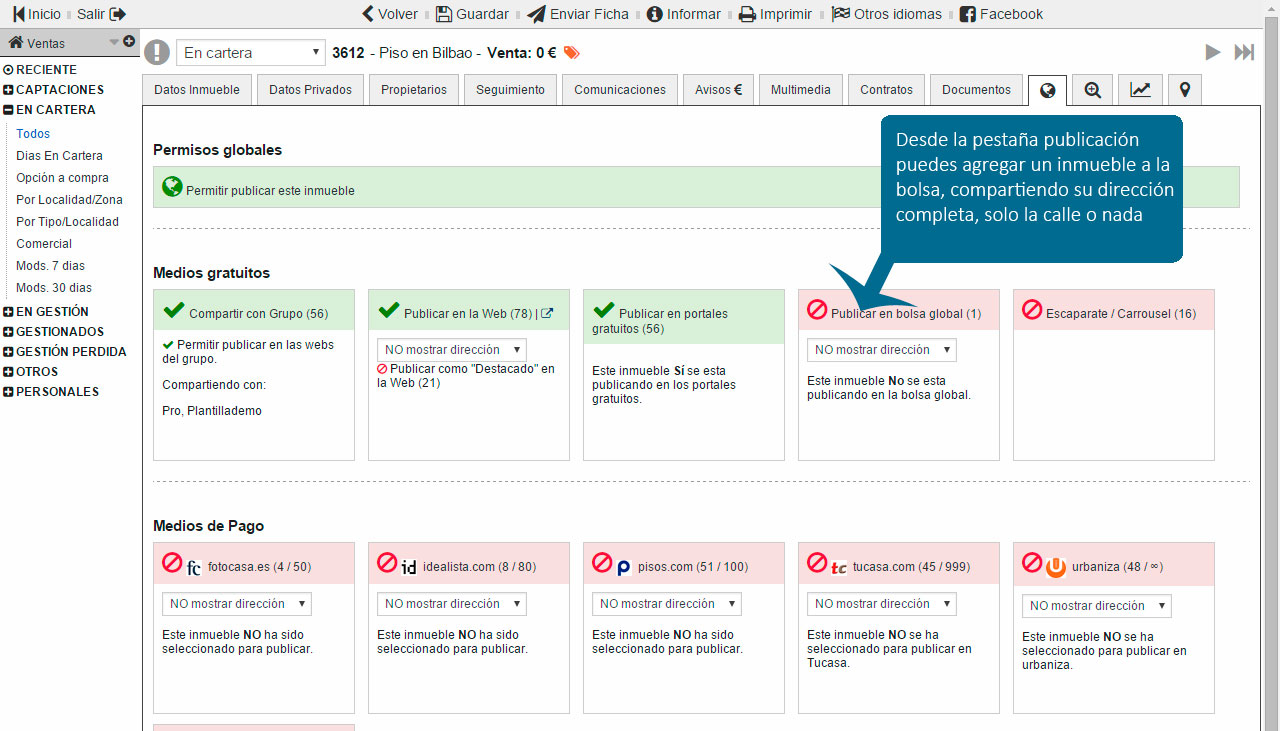
Task: Toggle Publicar como Destacado en la Web
Action: pos(382,369)
